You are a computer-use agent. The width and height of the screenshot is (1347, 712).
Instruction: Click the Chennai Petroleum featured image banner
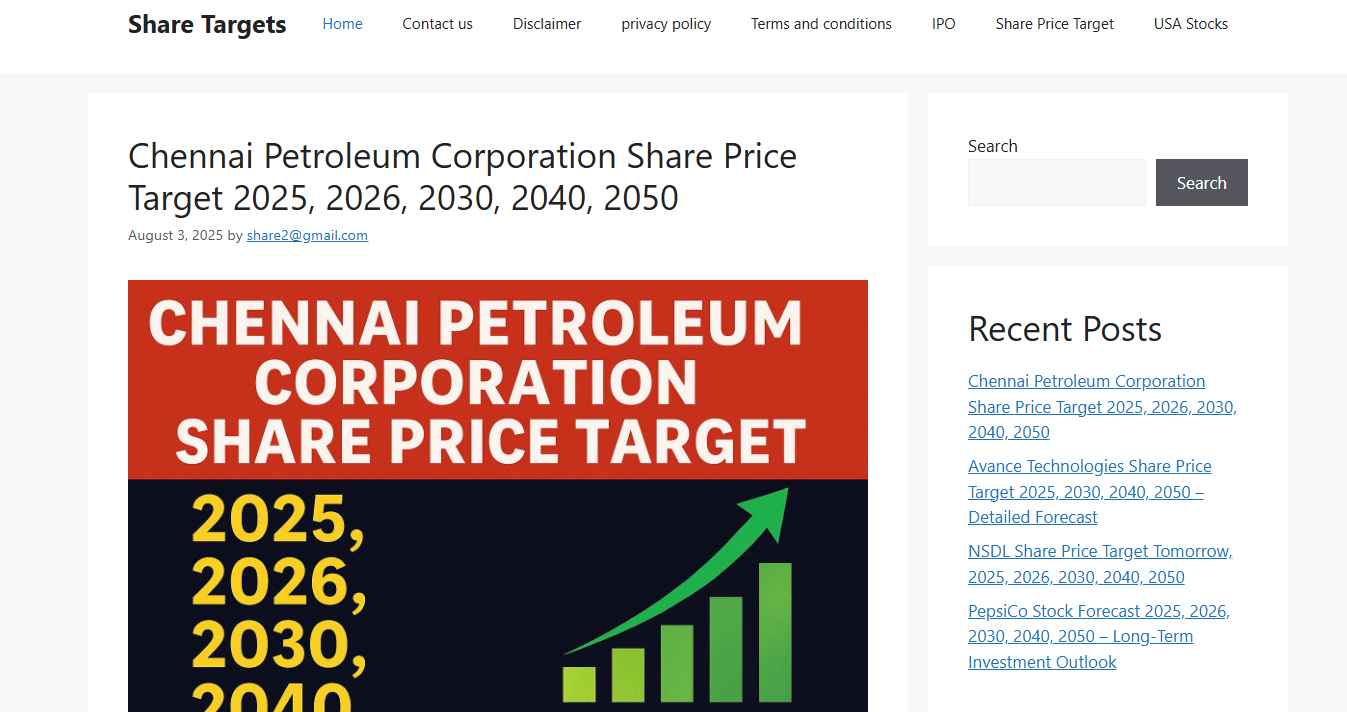click(498, 496)
